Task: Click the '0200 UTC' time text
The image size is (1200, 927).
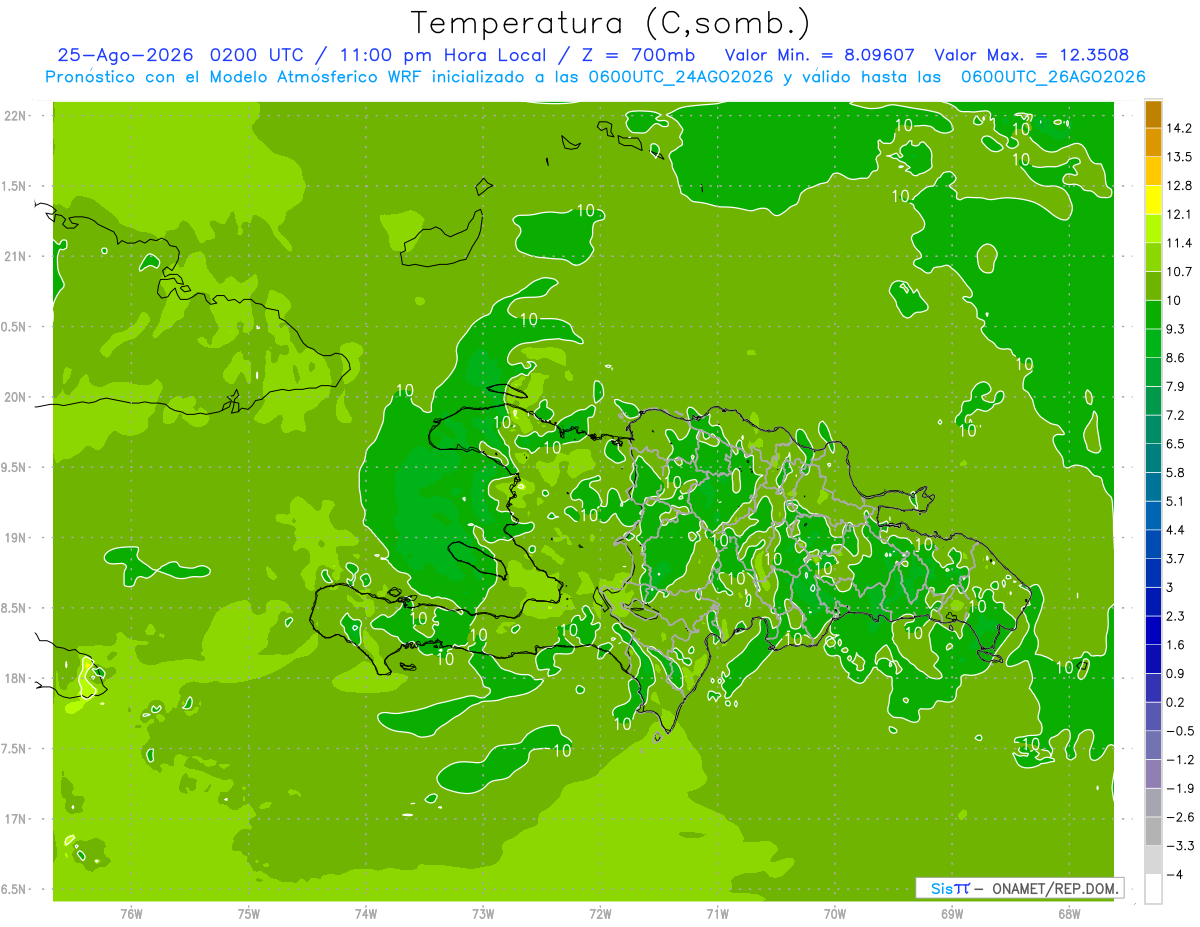Action: coord(256,55)
